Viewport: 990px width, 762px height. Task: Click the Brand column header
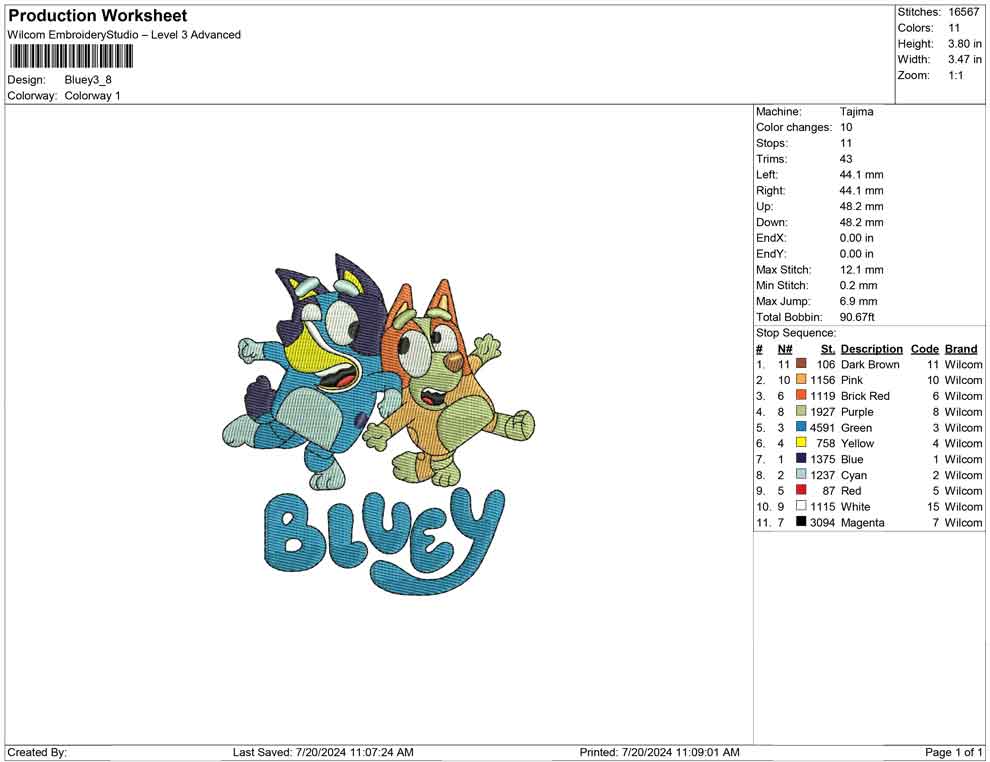[x=961, y=349]
